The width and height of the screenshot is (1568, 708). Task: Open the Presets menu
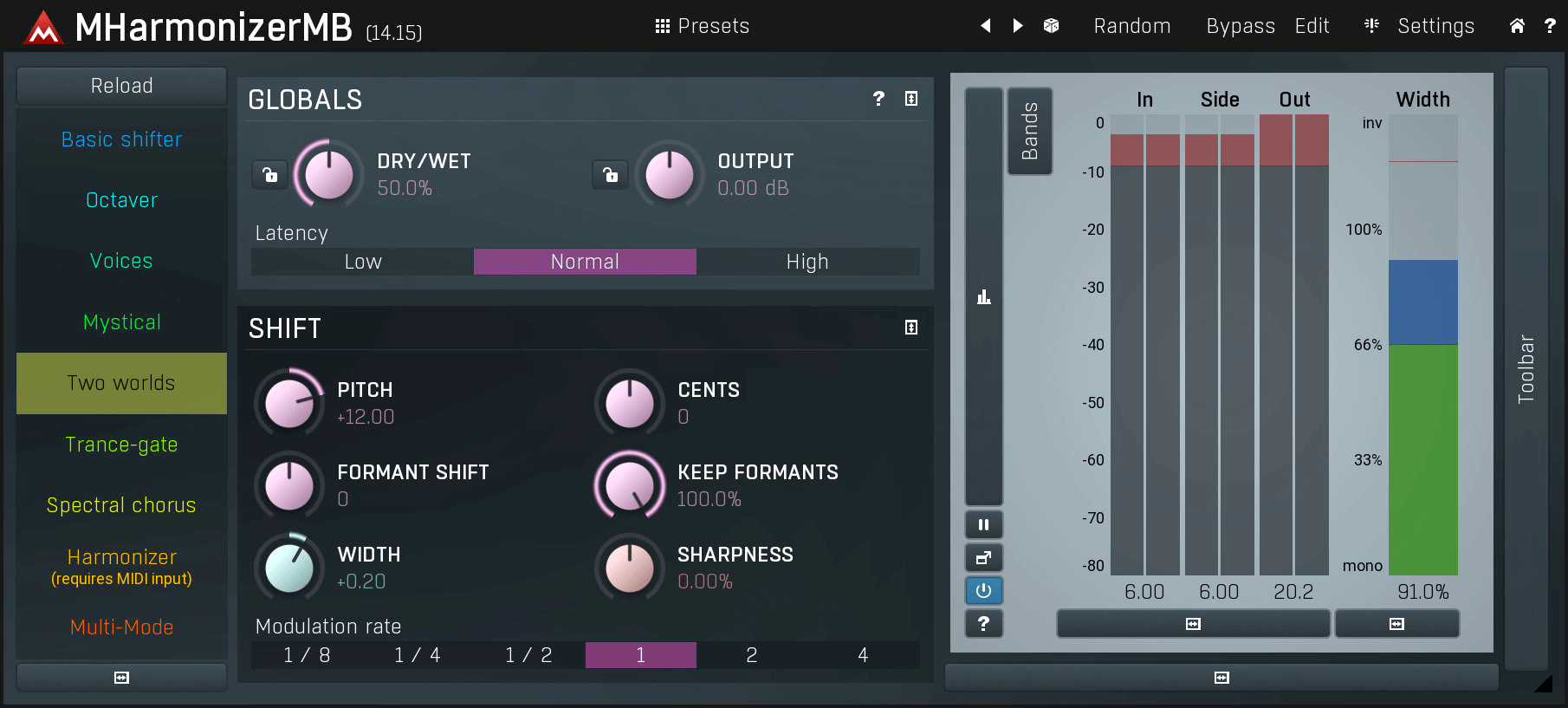tap(702, 26)
